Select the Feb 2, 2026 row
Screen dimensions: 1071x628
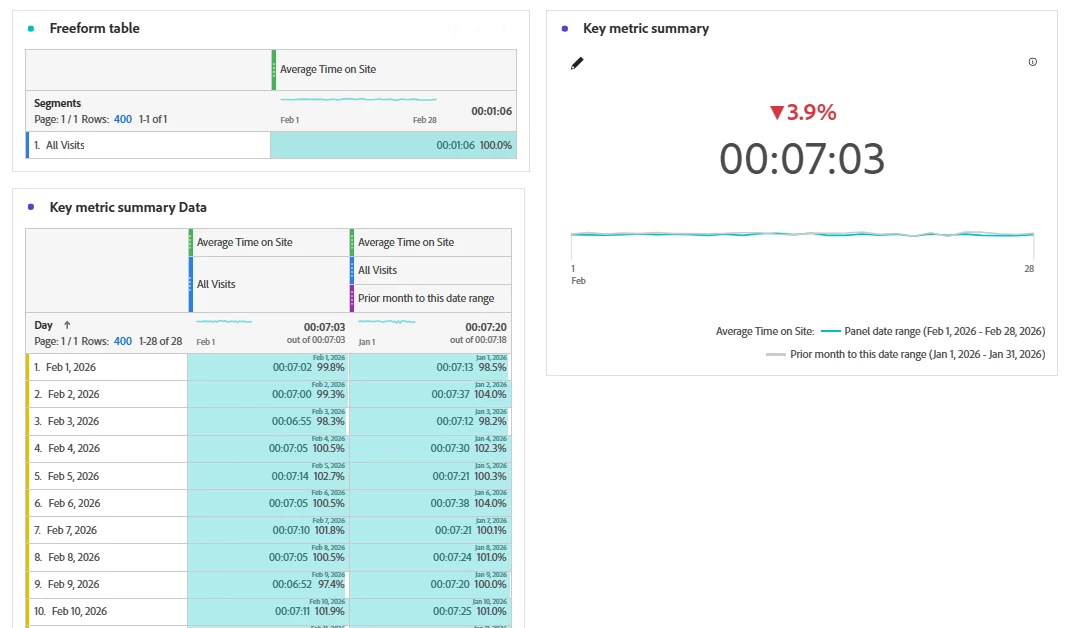(107, 394)
